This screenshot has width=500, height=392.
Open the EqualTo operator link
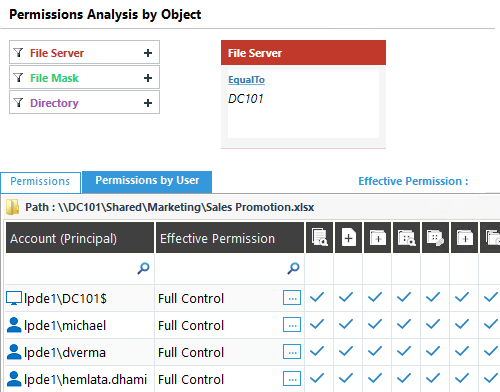[x=246, y=80]
